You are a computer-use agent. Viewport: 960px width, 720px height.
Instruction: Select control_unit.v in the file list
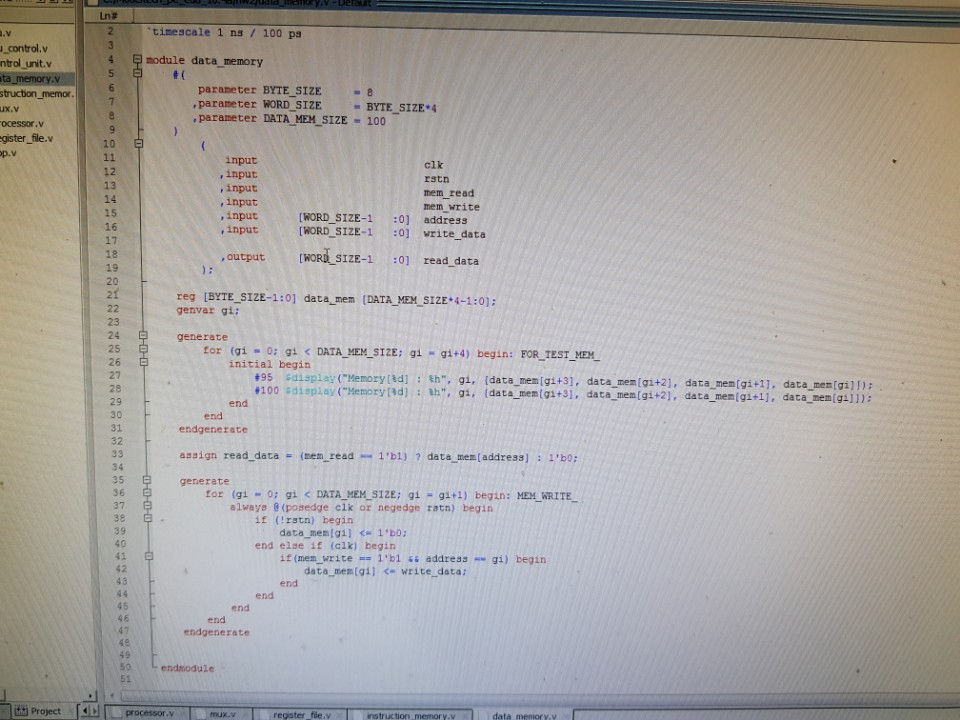tap(30, 63)
